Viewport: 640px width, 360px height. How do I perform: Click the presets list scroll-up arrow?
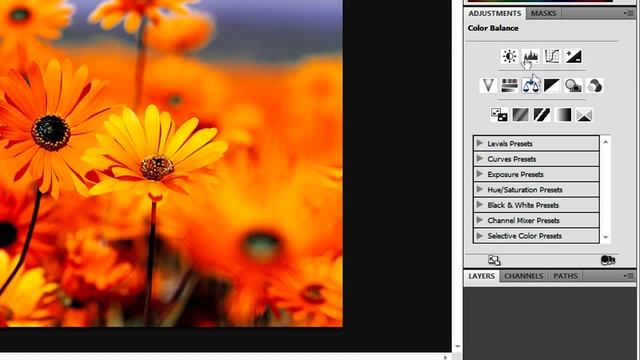pos(605,142)
